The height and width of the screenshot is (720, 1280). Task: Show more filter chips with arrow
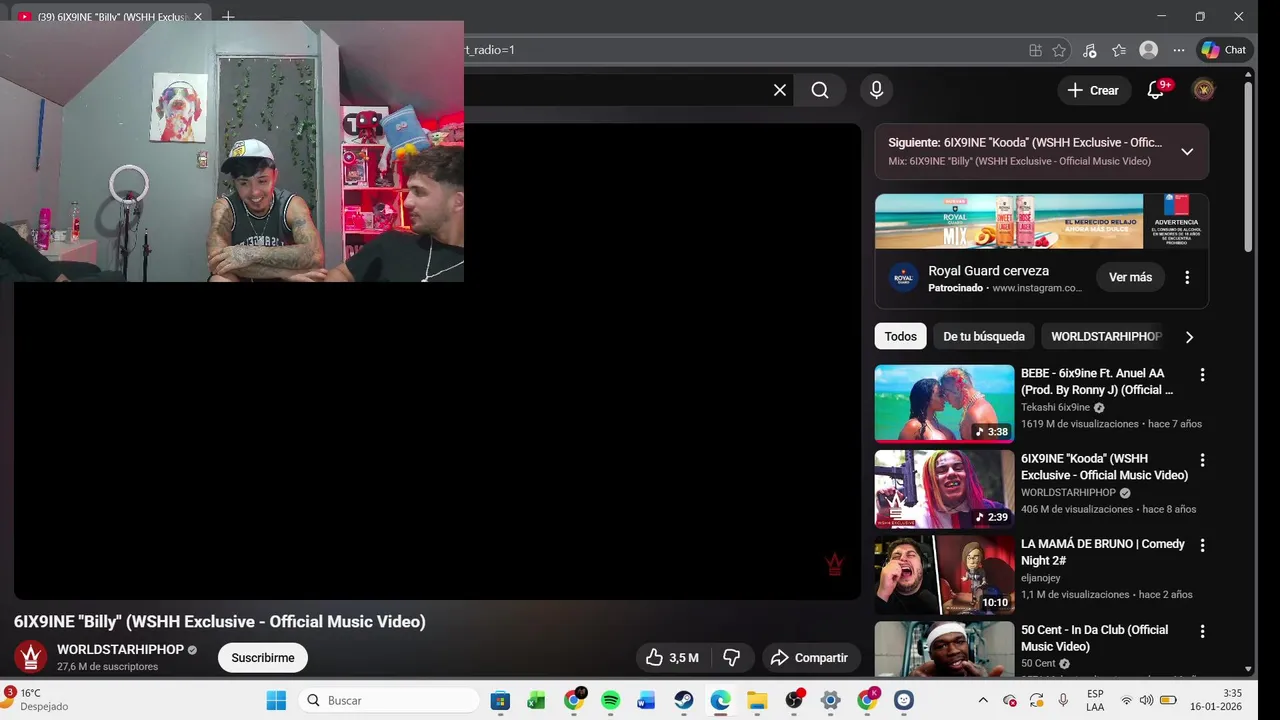(x=1189, y=337)
